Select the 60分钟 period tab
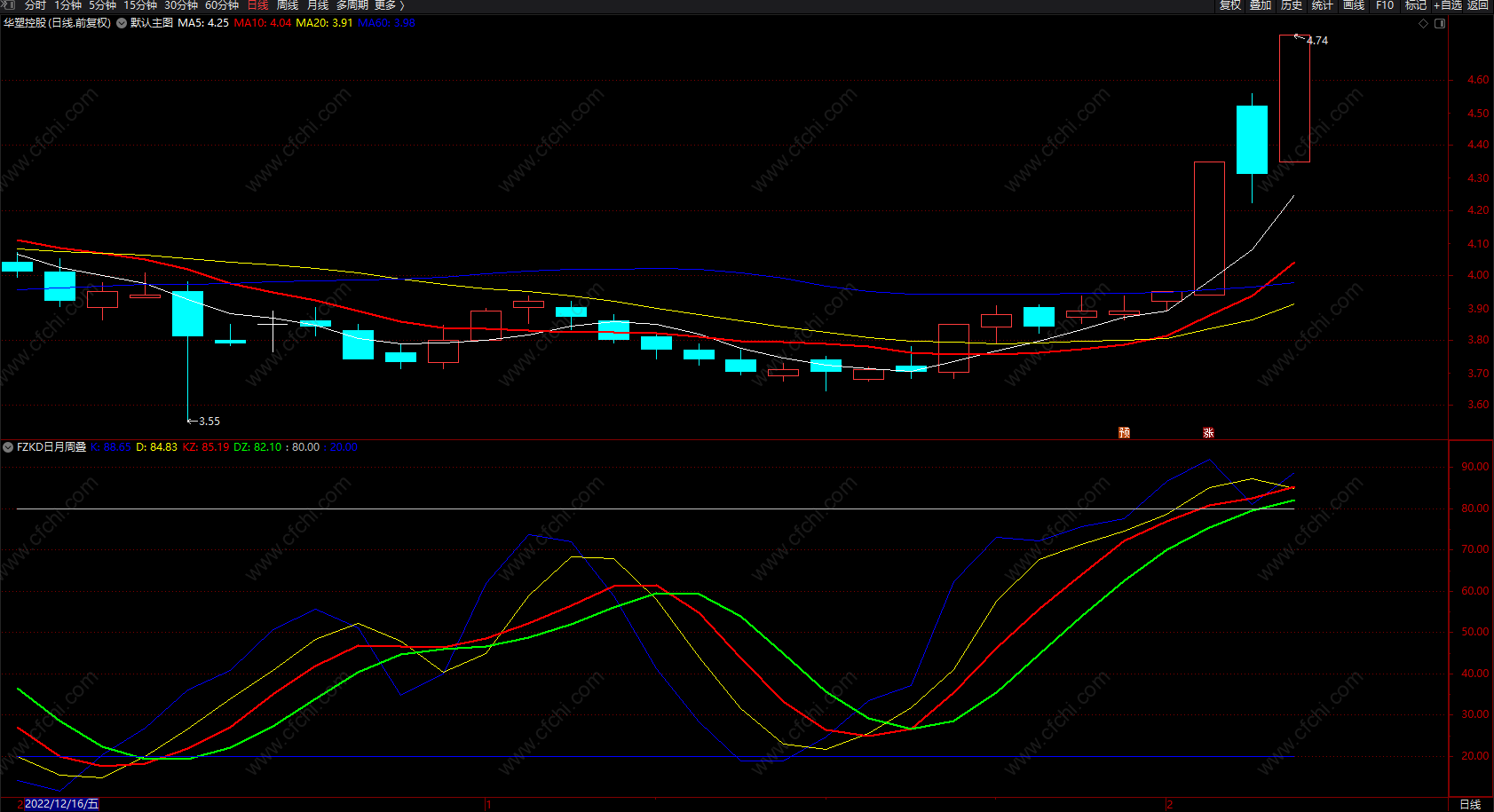 222,5
